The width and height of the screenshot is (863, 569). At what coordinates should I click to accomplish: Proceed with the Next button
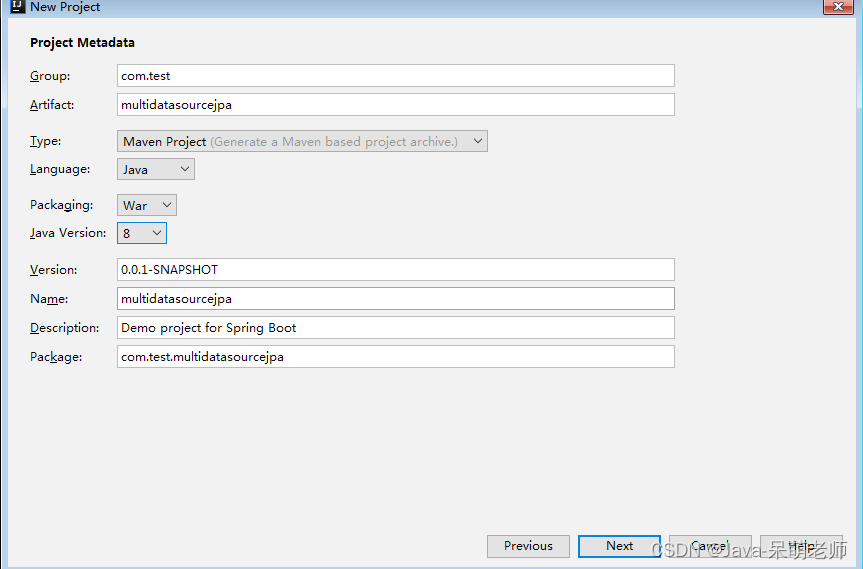[619, 546]
